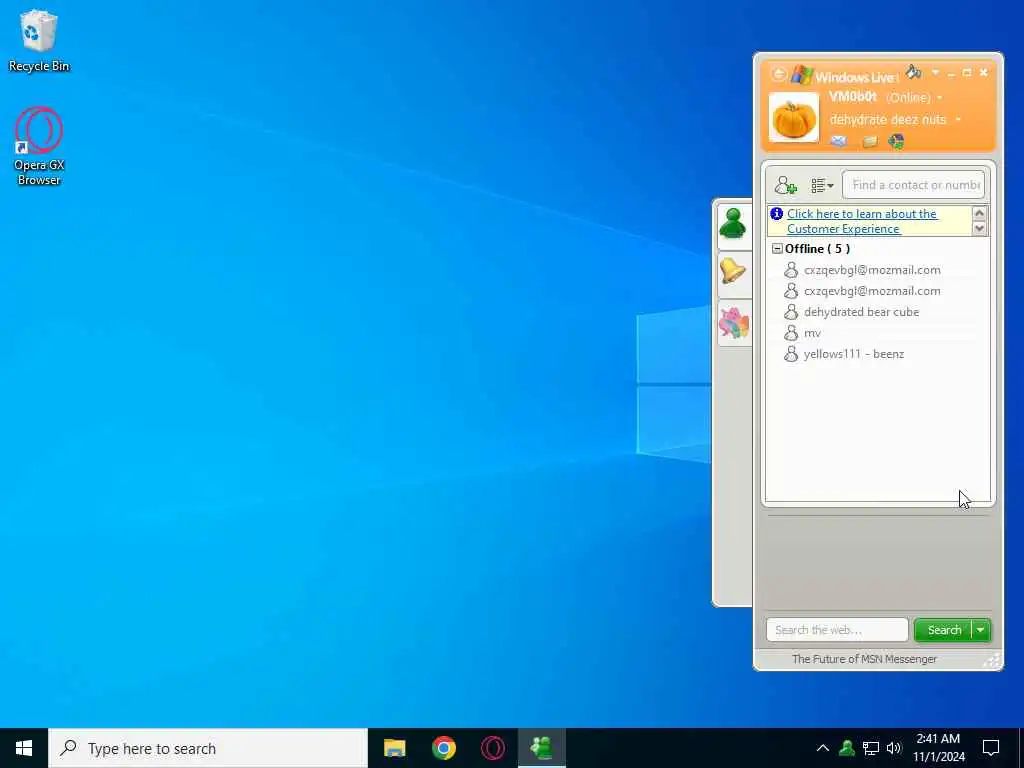Edit the personal message 'dehydrate deez nuts'
Viewport: 1024px width, 768px height.
(888, 120)
